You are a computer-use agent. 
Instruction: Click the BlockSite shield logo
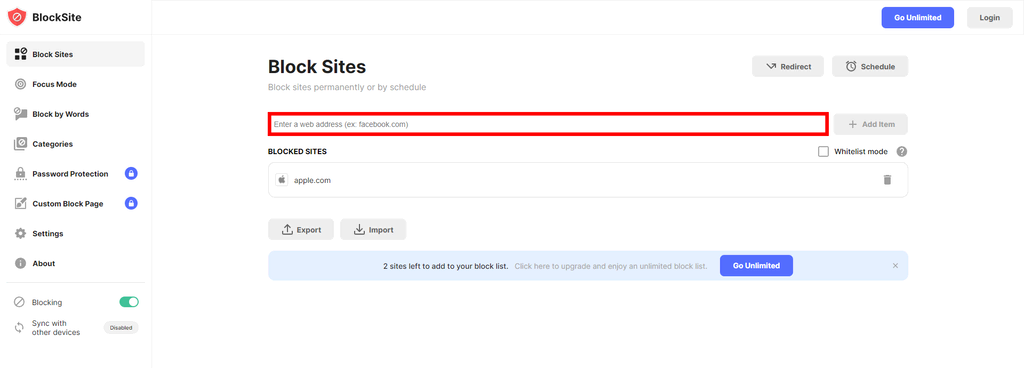point(17,17)
